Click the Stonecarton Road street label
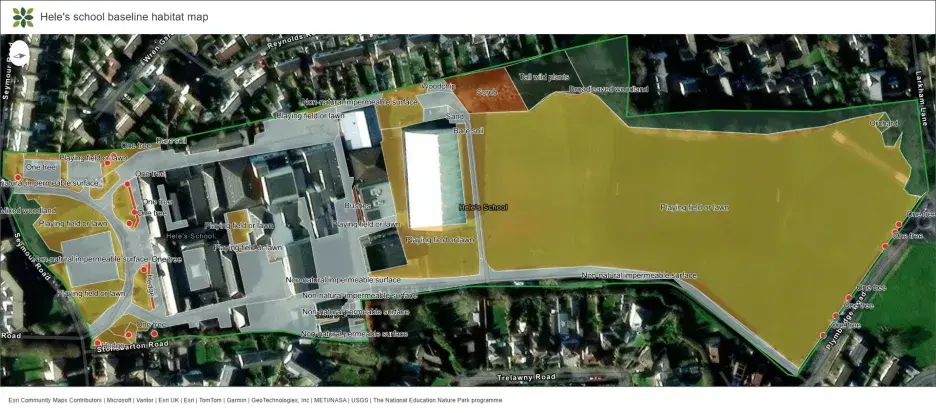936x413 pixels. coord(133,345)
